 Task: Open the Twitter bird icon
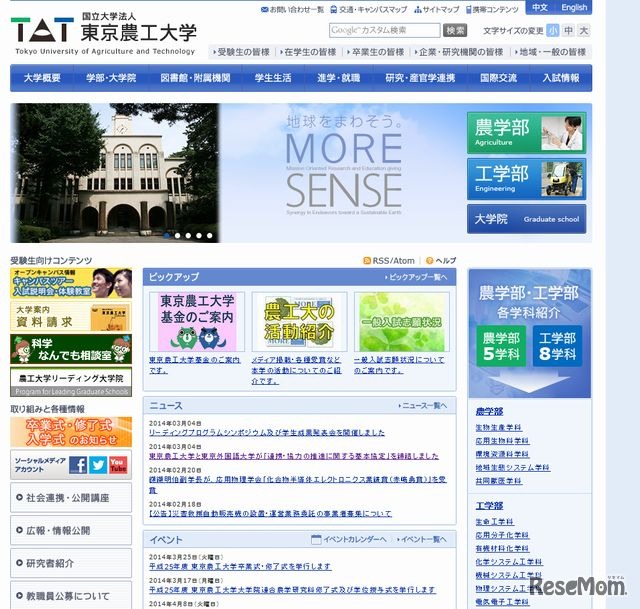tap(98, 465)
